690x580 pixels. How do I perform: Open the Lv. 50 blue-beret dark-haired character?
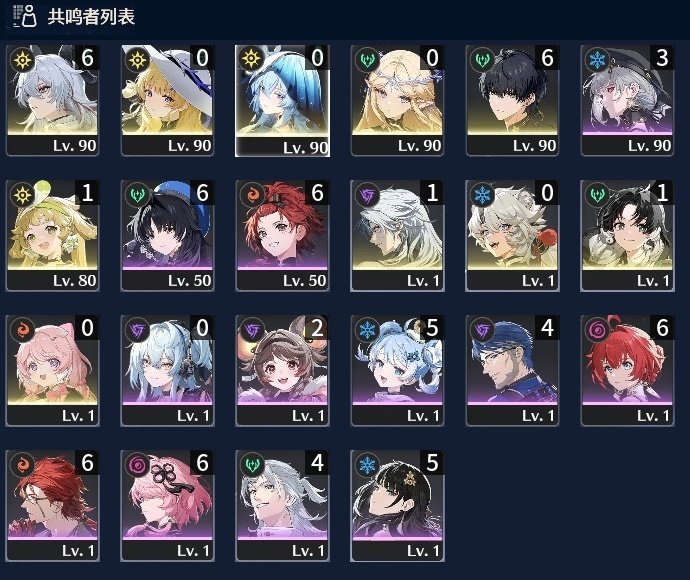pos(167,235)
